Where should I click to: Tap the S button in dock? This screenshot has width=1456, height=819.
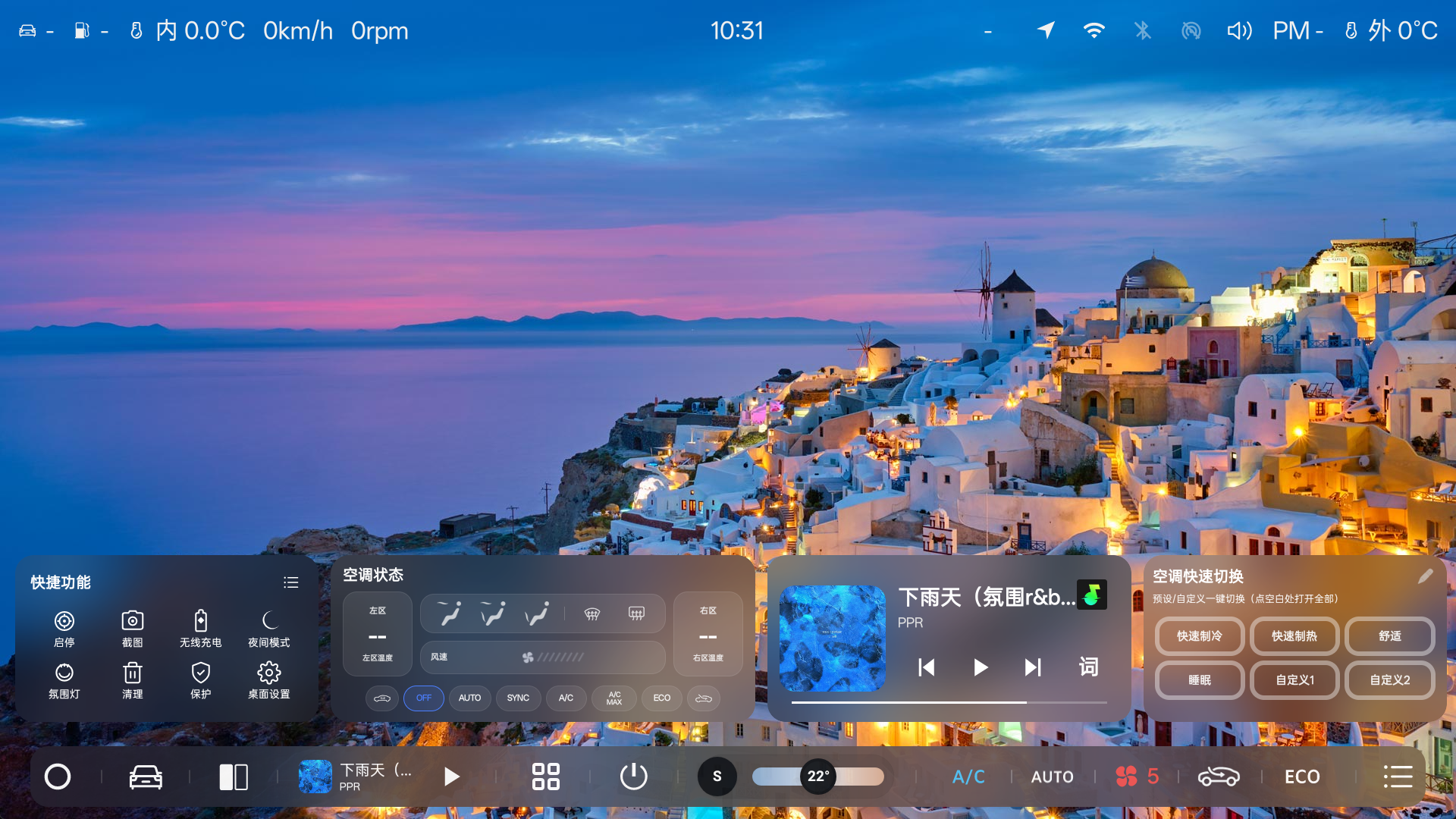click(717, 777)
